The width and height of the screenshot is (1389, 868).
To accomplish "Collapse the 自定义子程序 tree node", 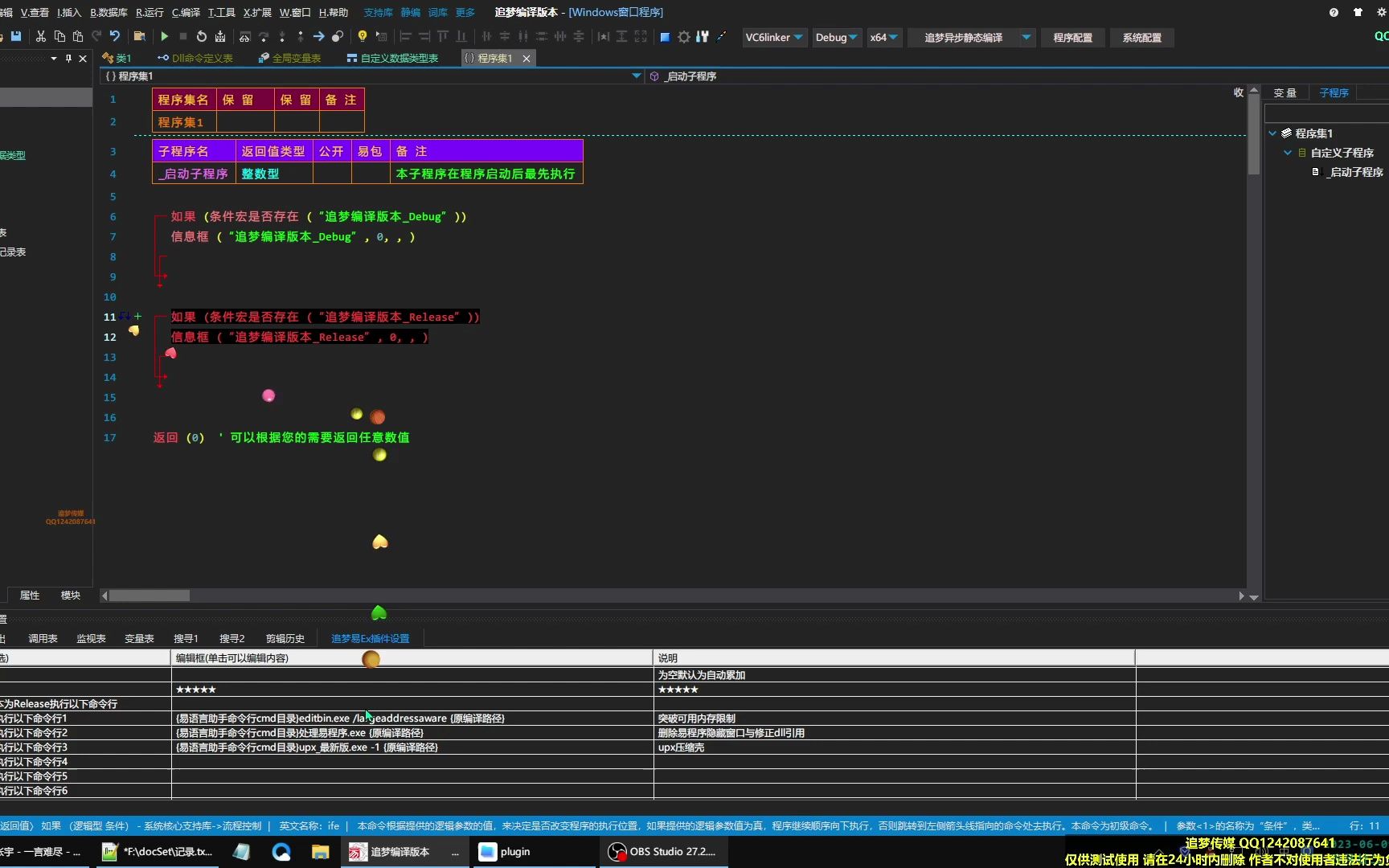I will (1288, 153).
